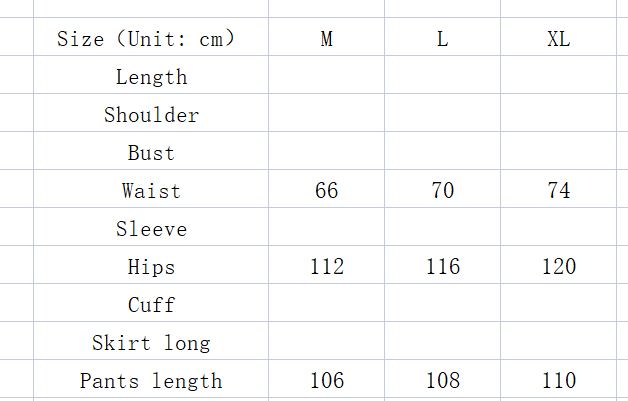Viewport: 628px width, 401px height.
Task: Select the L size column header cell
Action: tap(443, 39)
